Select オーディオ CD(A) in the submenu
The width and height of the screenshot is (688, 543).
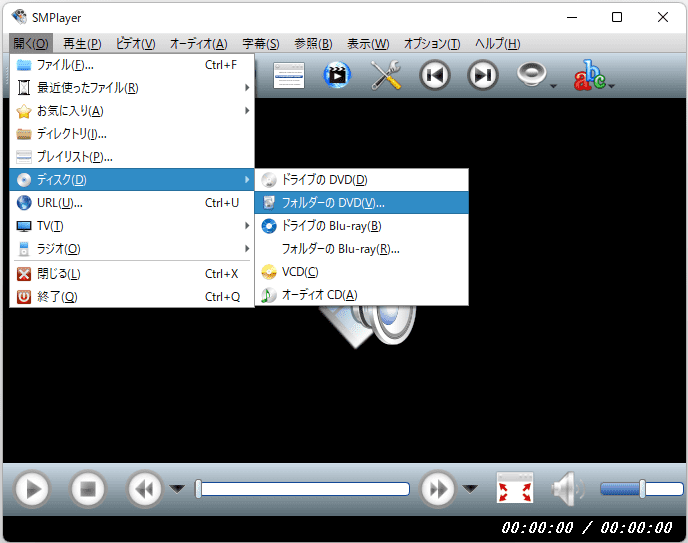coord(362,295)
